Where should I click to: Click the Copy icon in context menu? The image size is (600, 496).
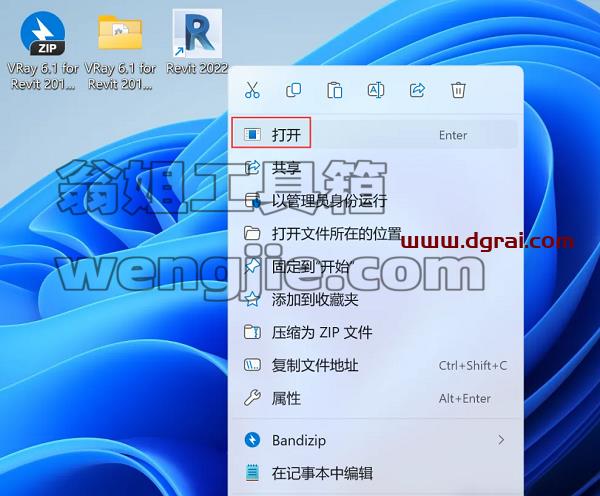(x=293, y=90)
